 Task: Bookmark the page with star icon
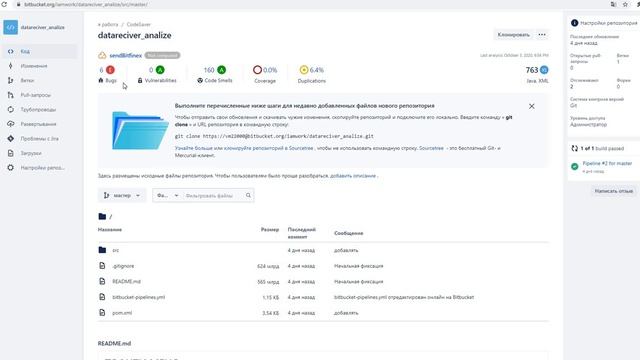click(x=625, y=4)
